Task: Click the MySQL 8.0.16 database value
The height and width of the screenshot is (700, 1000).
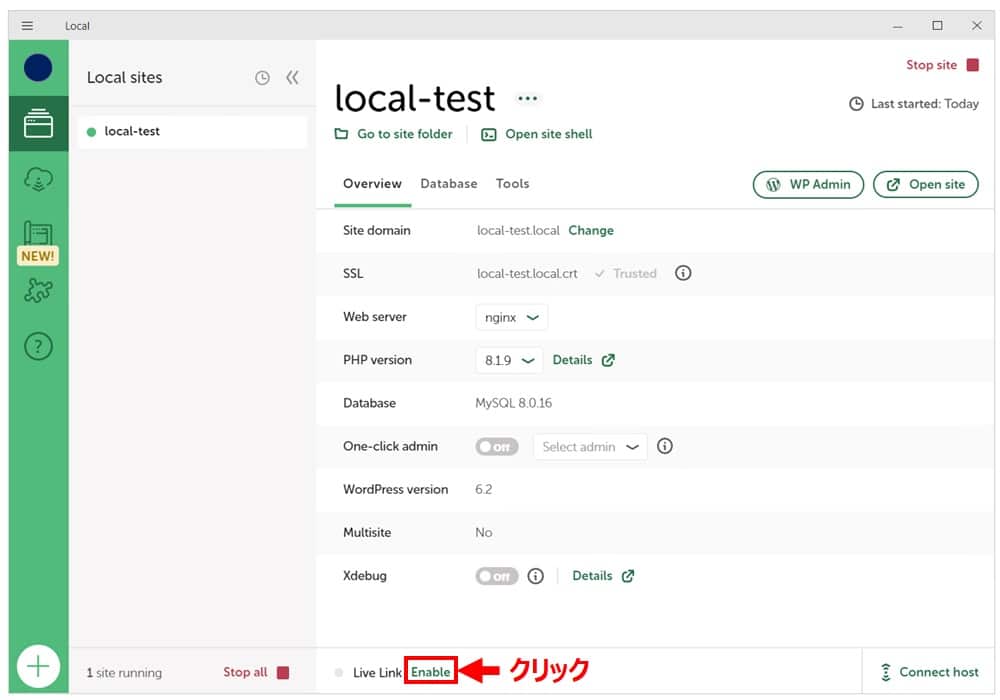Action: pos(513,403)
